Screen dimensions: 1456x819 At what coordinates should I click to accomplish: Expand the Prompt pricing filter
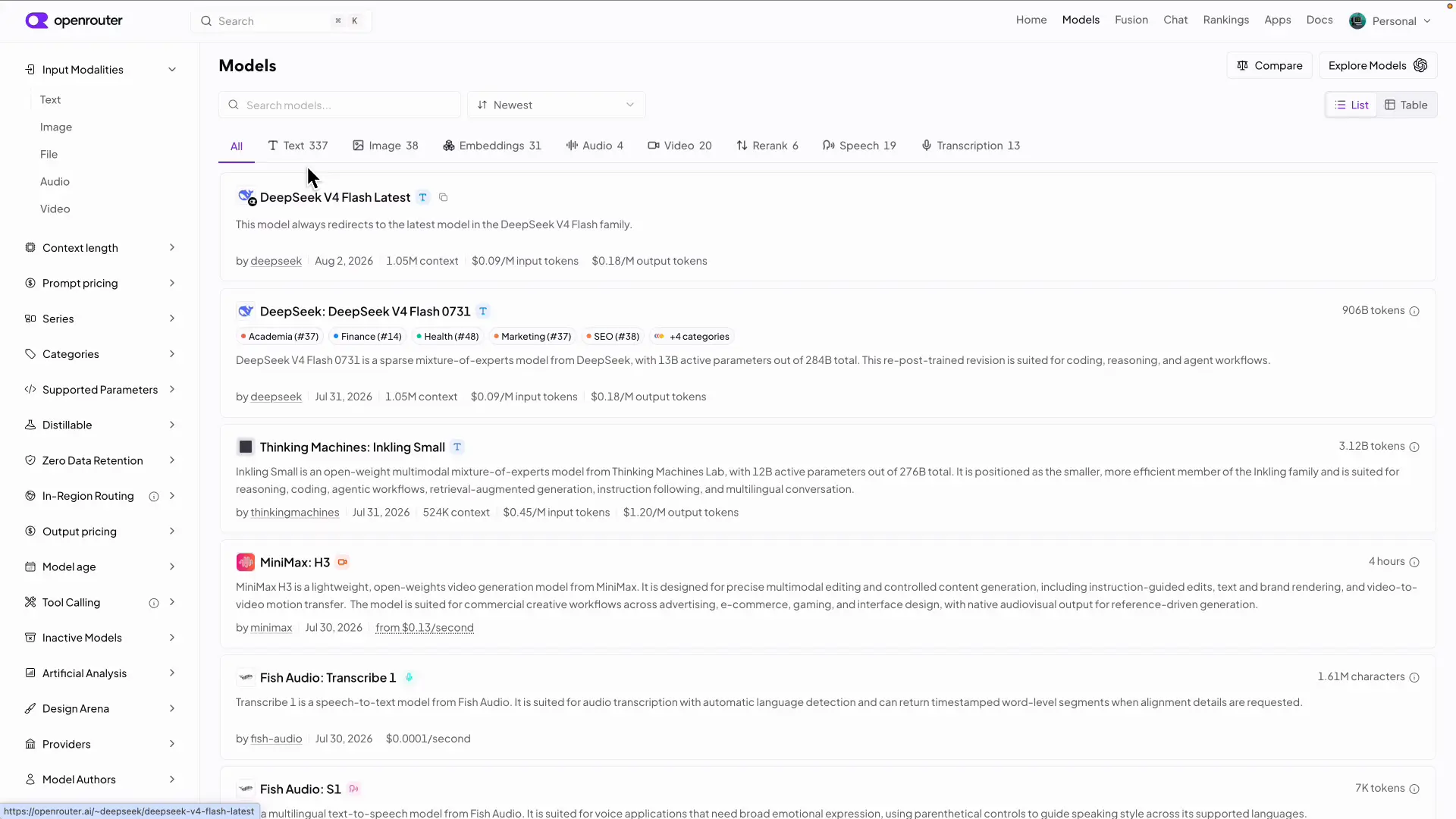101,284
